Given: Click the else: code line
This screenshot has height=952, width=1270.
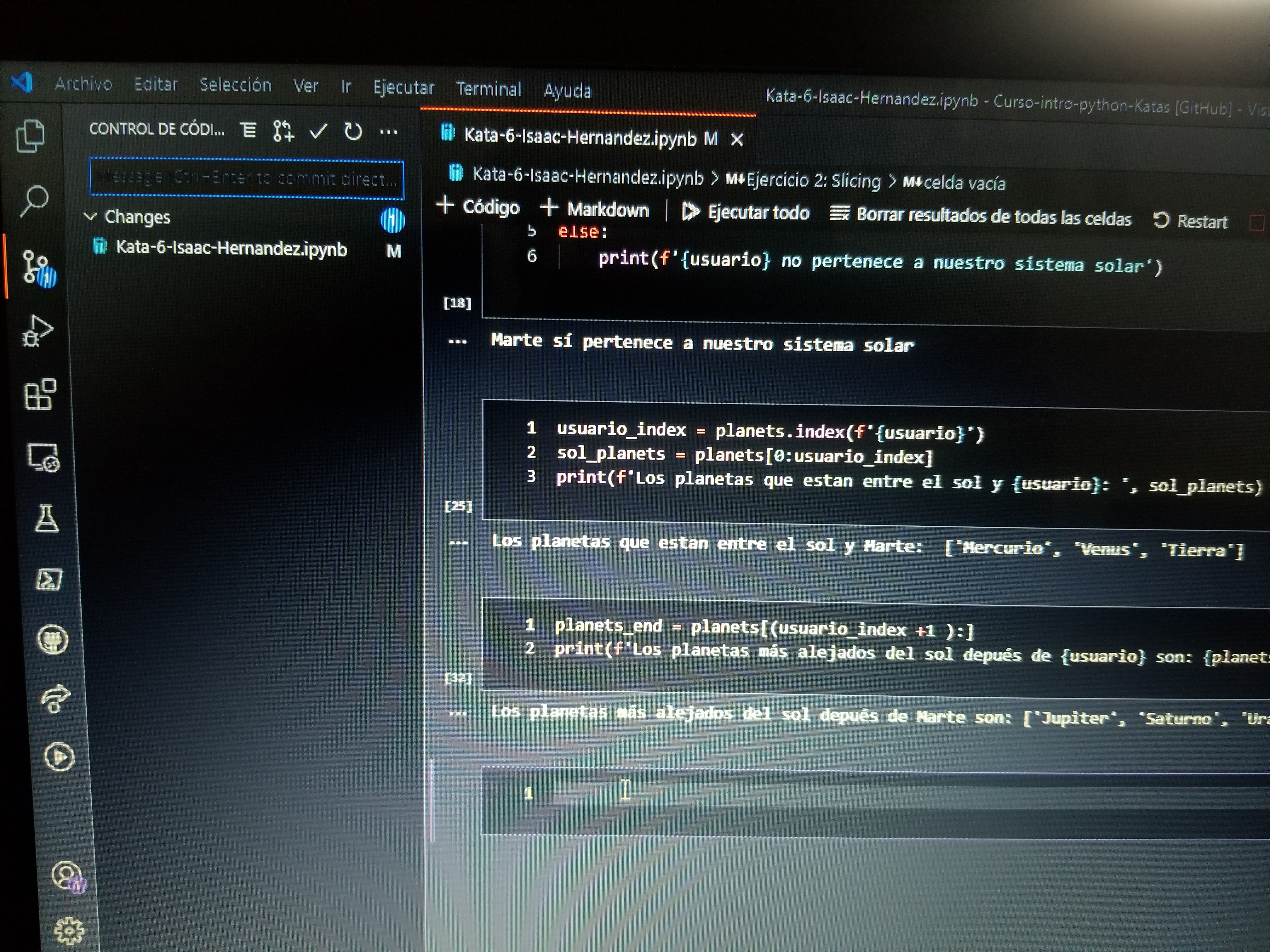Looking at the screenshot, I should click(582, 232).
